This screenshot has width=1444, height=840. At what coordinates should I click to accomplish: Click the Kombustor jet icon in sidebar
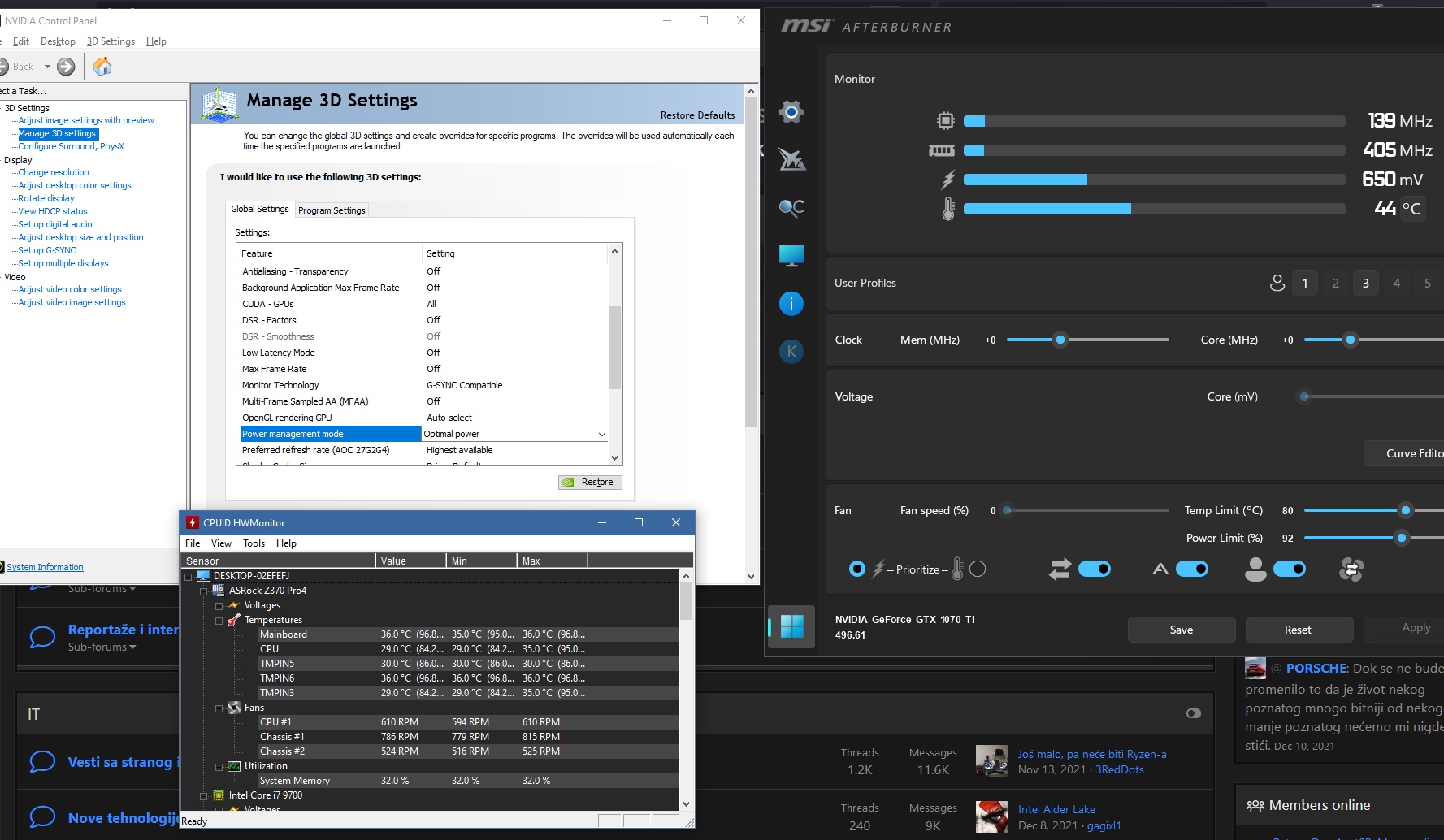click(791, 159)
